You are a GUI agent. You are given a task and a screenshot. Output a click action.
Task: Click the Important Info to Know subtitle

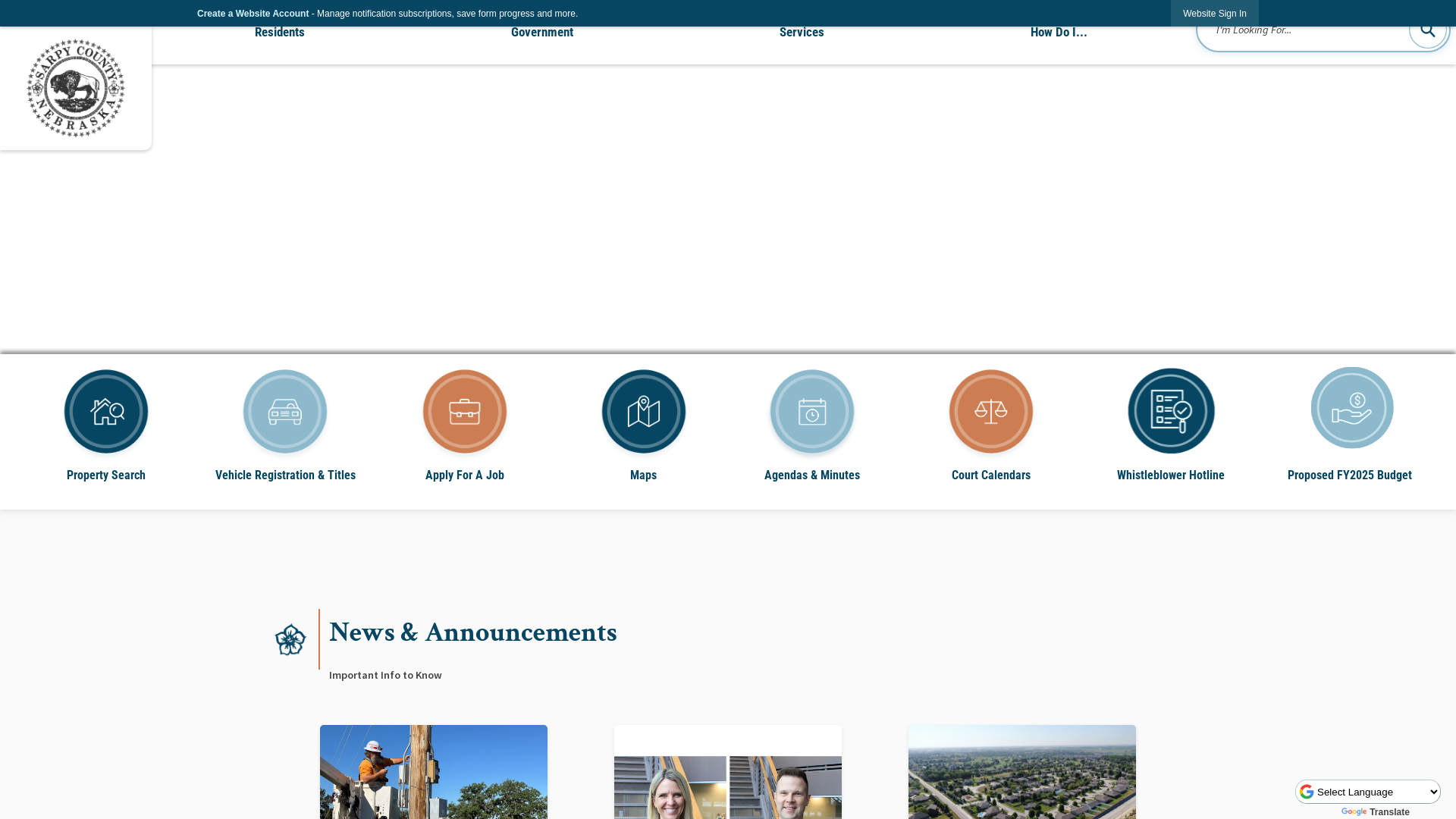click(385, 675)
